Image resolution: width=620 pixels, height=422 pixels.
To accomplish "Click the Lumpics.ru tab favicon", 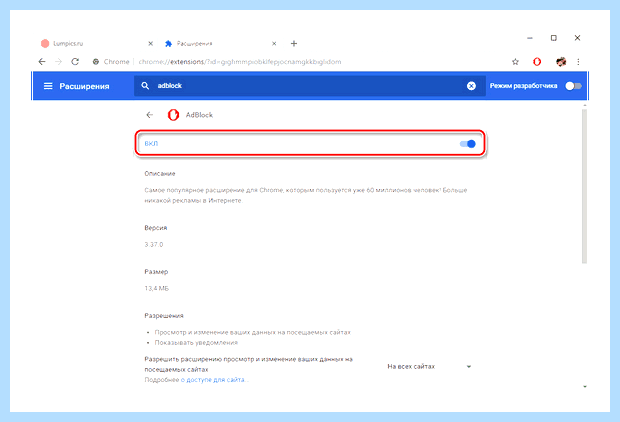I will [x=45, y=44].
